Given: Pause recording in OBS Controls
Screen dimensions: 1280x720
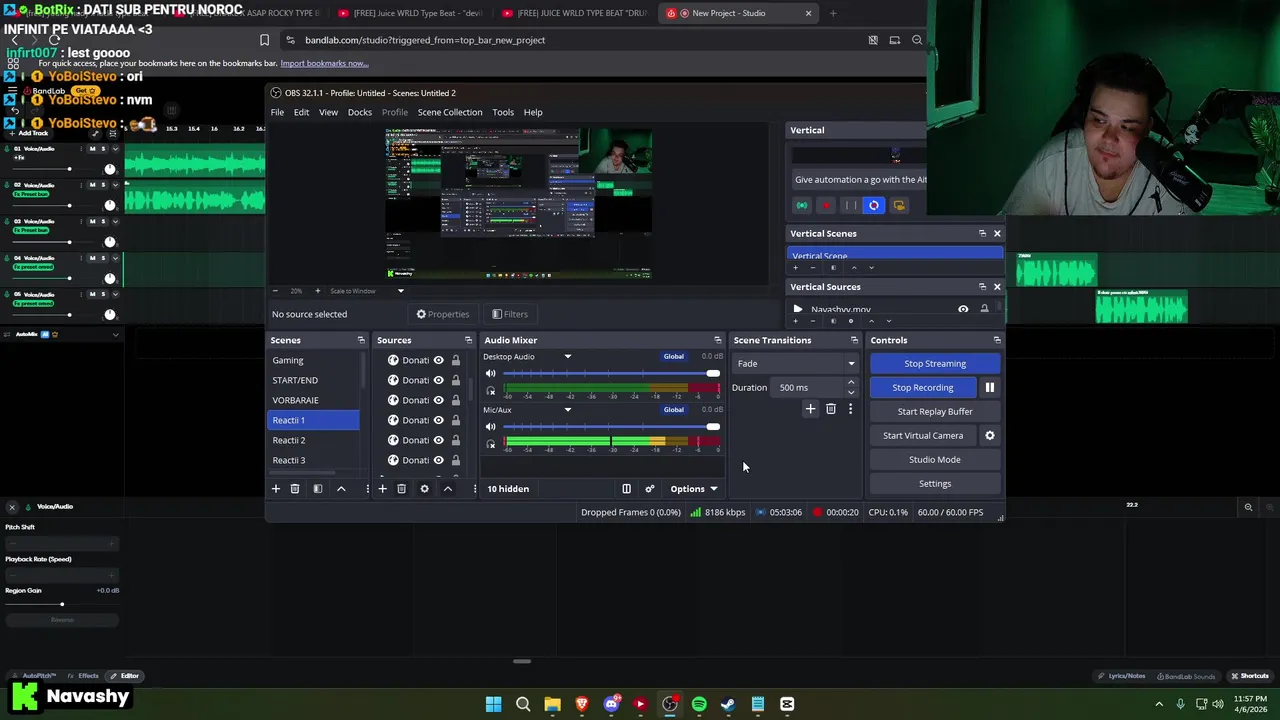Looking at the screenshot, I should tap(990, 387).
